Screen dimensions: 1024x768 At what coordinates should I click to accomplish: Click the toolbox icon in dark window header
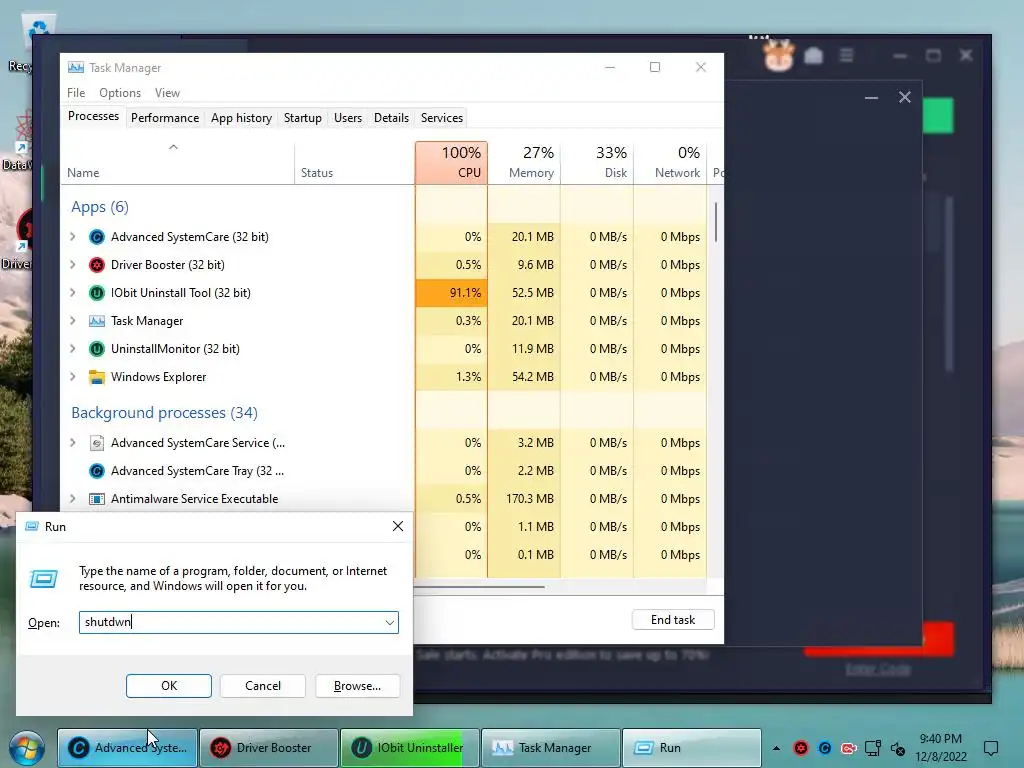813,56
